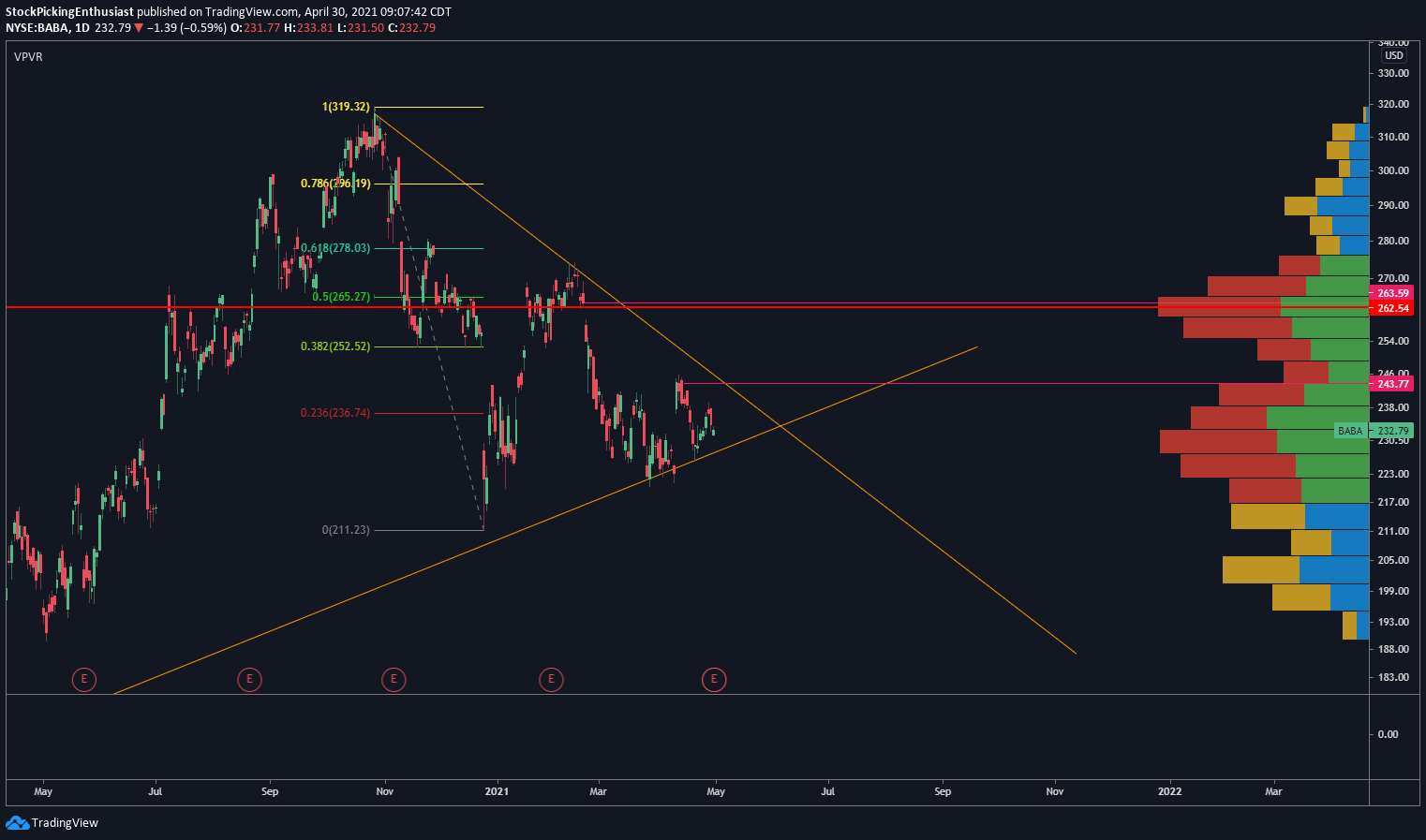Click the VPVR indicator label
1426x840 pixels.
coord(28,57)
